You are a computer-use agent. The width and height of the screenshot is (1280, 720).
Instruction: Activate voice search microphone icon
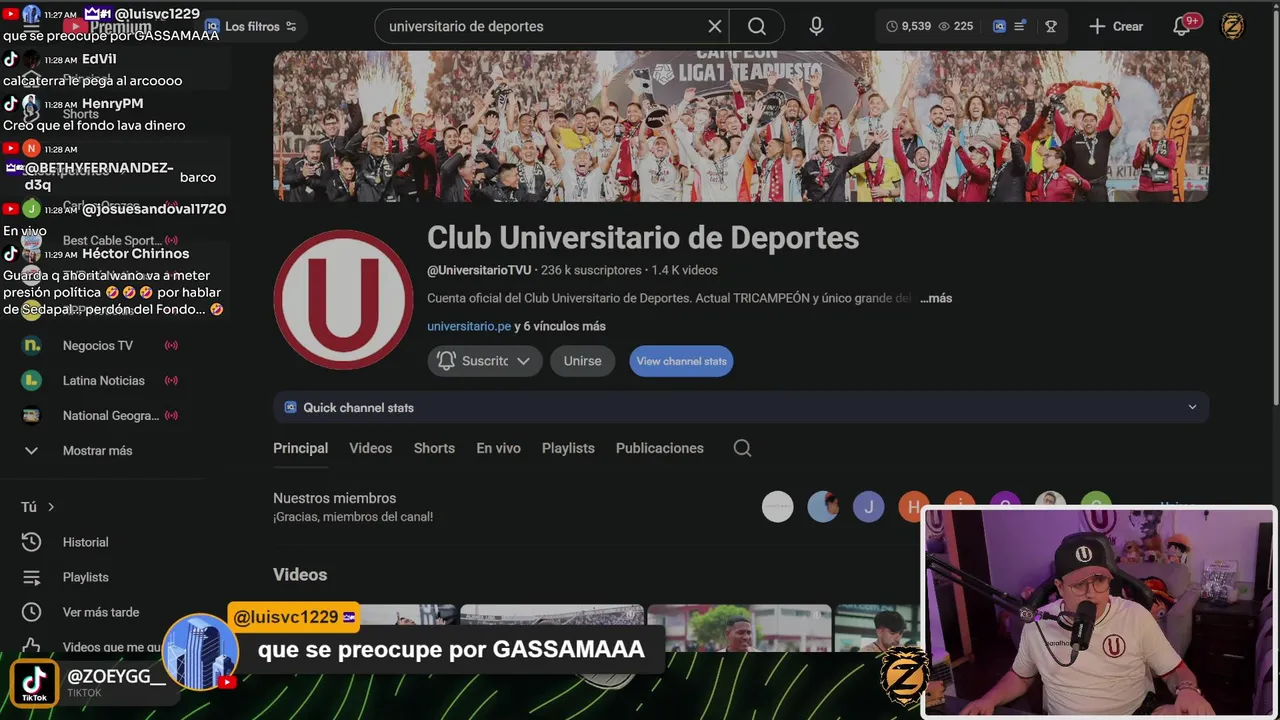816,26
